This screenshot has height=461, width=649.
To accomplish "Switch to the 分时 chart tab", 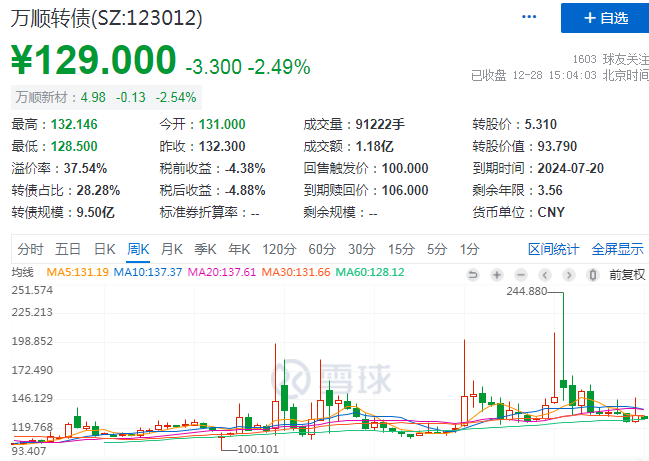I will [30, 249].
